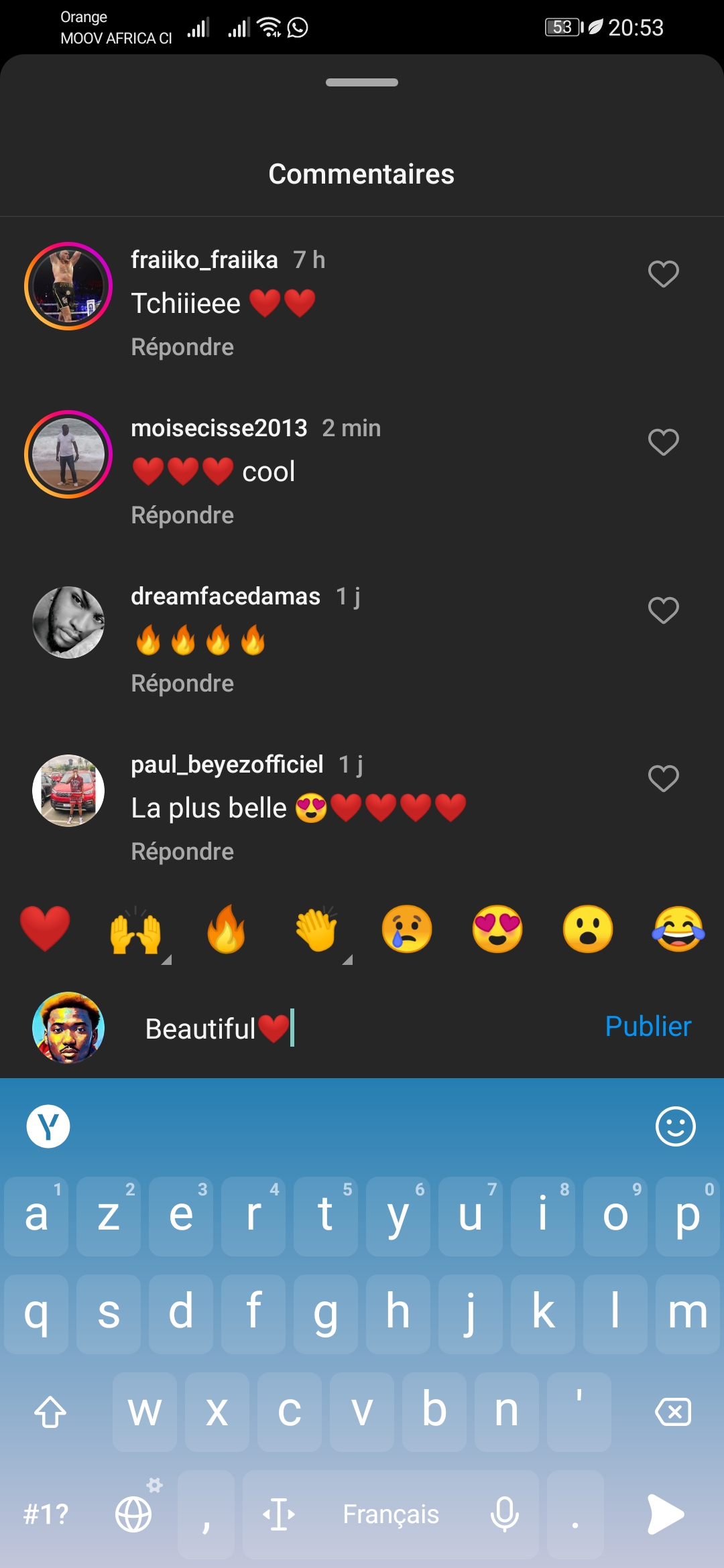Like fraiiko_fraiika's comment with the heart
Screen dimensions: 724x1568
[663, 274]
